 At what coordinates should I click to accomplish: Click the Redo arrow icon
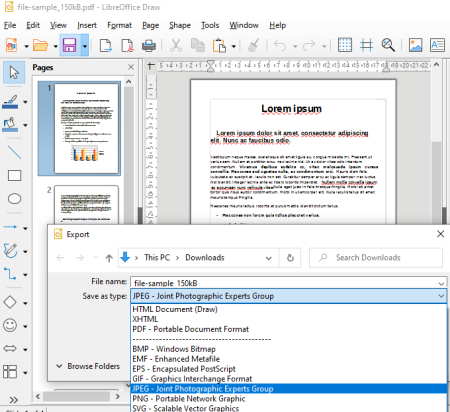[309, 45]
